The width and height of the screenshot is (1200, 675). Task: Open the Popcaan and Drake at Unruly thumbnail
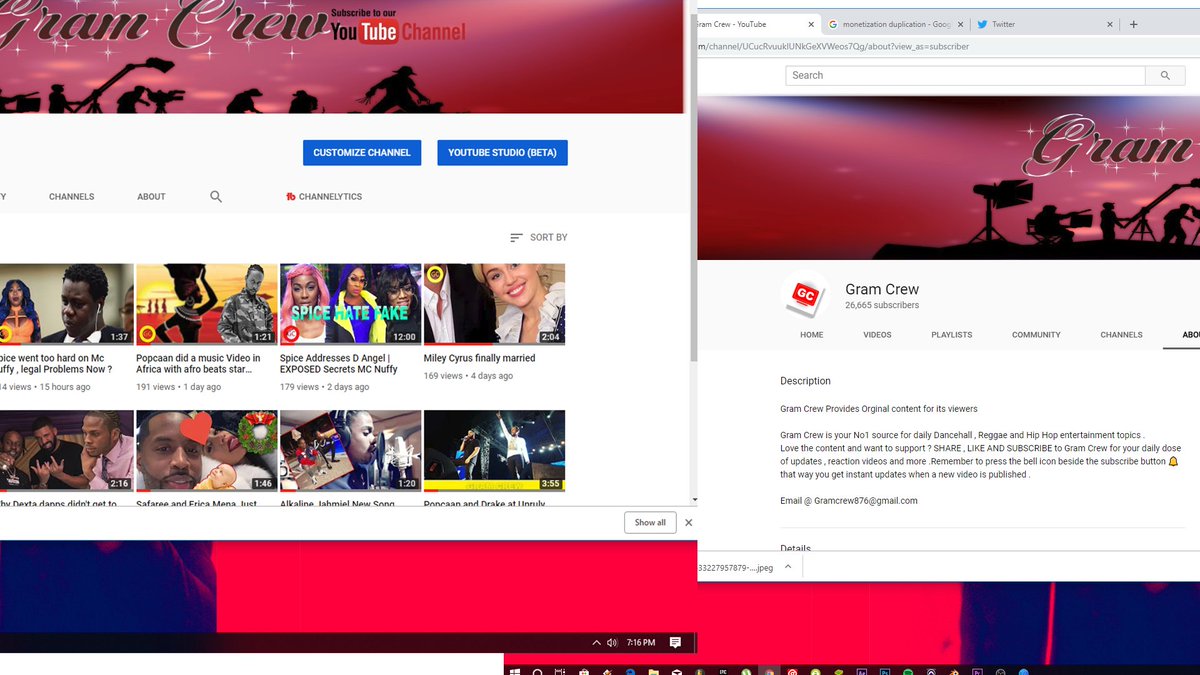pyautogui.click(x=494, y=451)
